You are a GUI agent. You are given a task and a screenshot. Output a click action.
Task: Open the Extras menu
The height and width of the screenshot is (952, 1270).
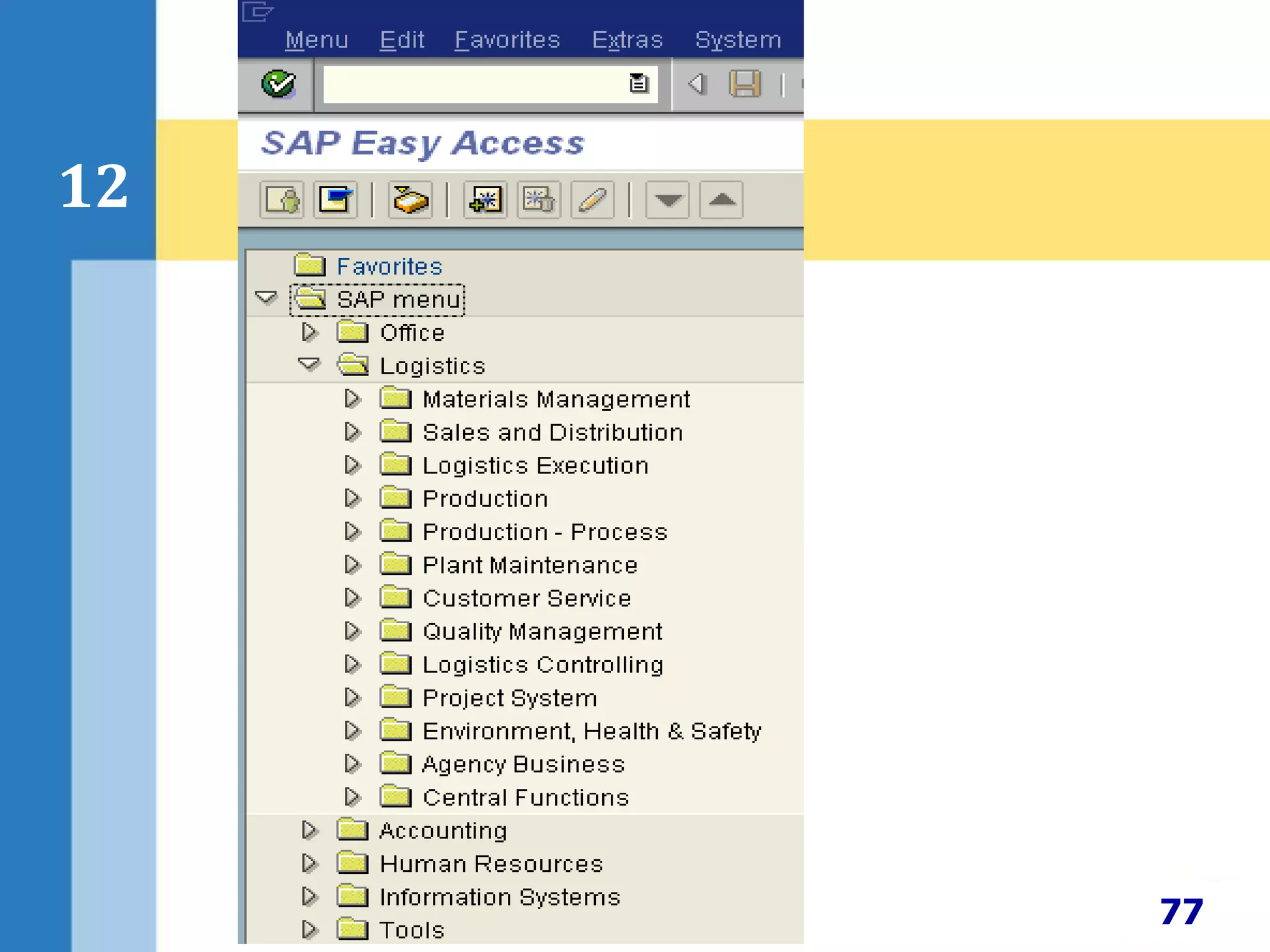click(x=627, y=40)
